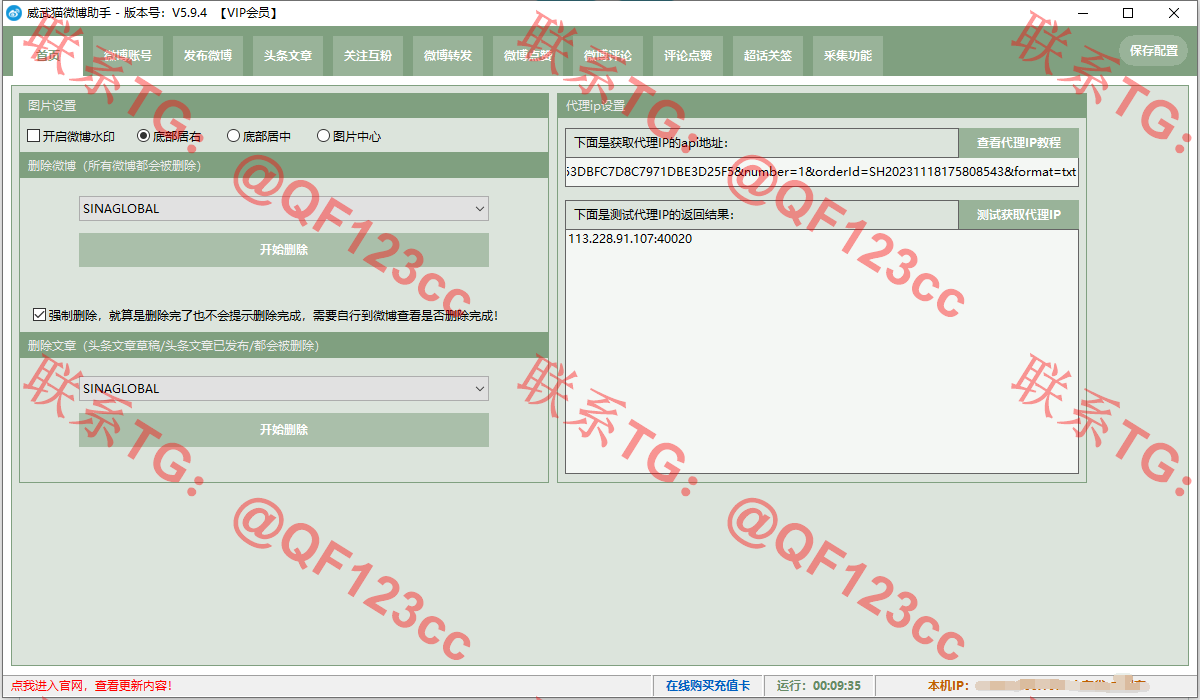The height and width of the screenshot is (700, 1200).
Task: Click the 下面是测试代理IP的返回结果 label
Action: [x=654, y=215]
